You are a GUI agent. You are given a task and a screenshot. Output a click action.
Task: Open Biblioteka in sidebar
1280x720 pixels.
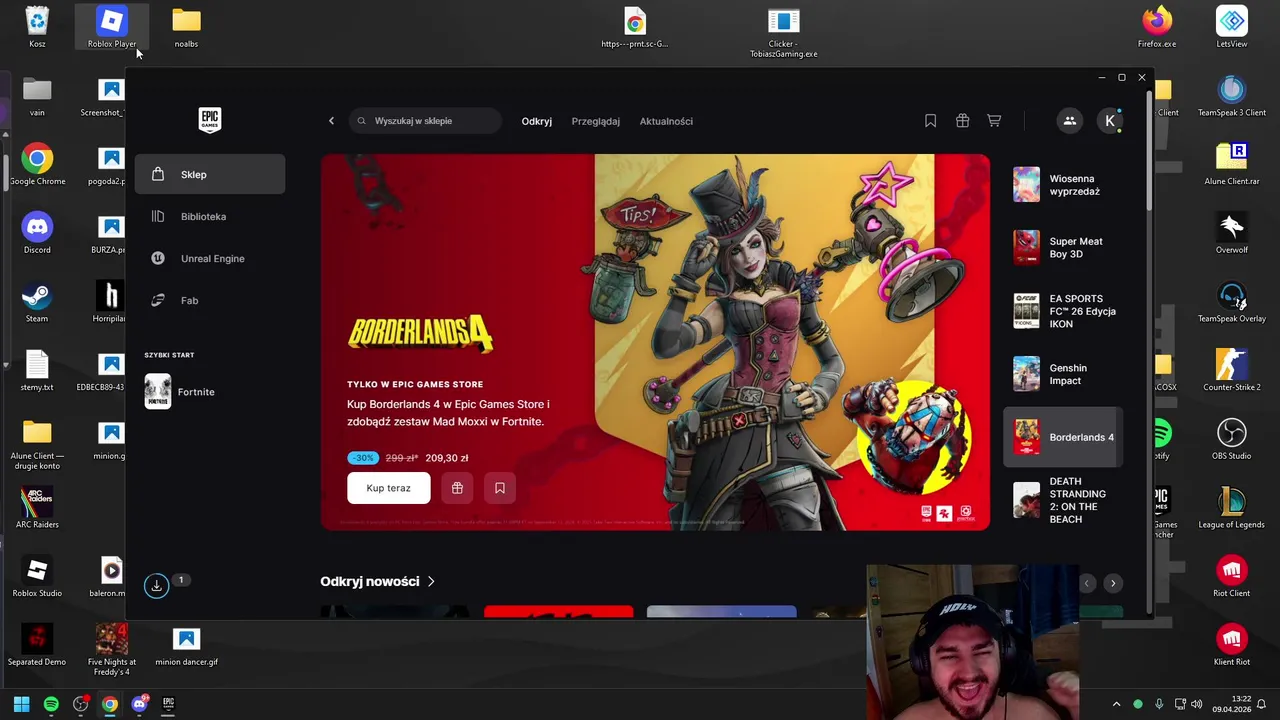pyautogui.click(x=210, y=216)
